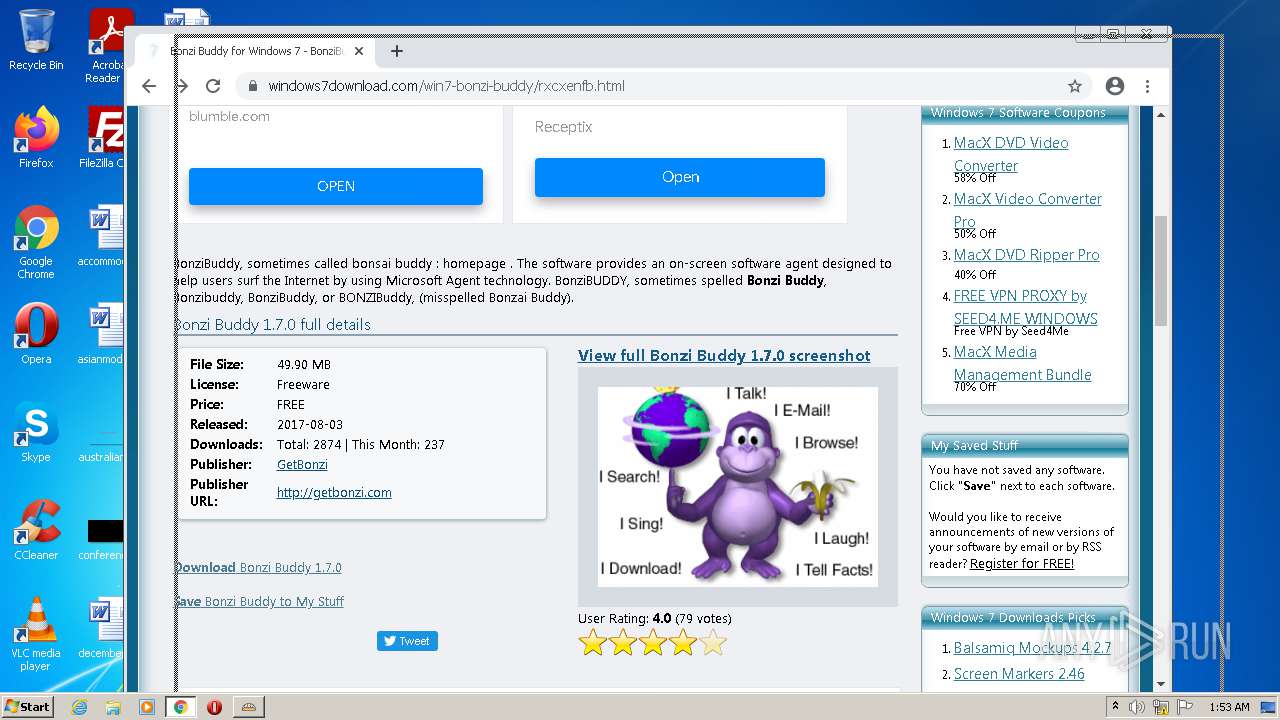The width and height of the screenshot is (1280, 720).
Task: Click the network tray icon
Action: pos(1163,707)
